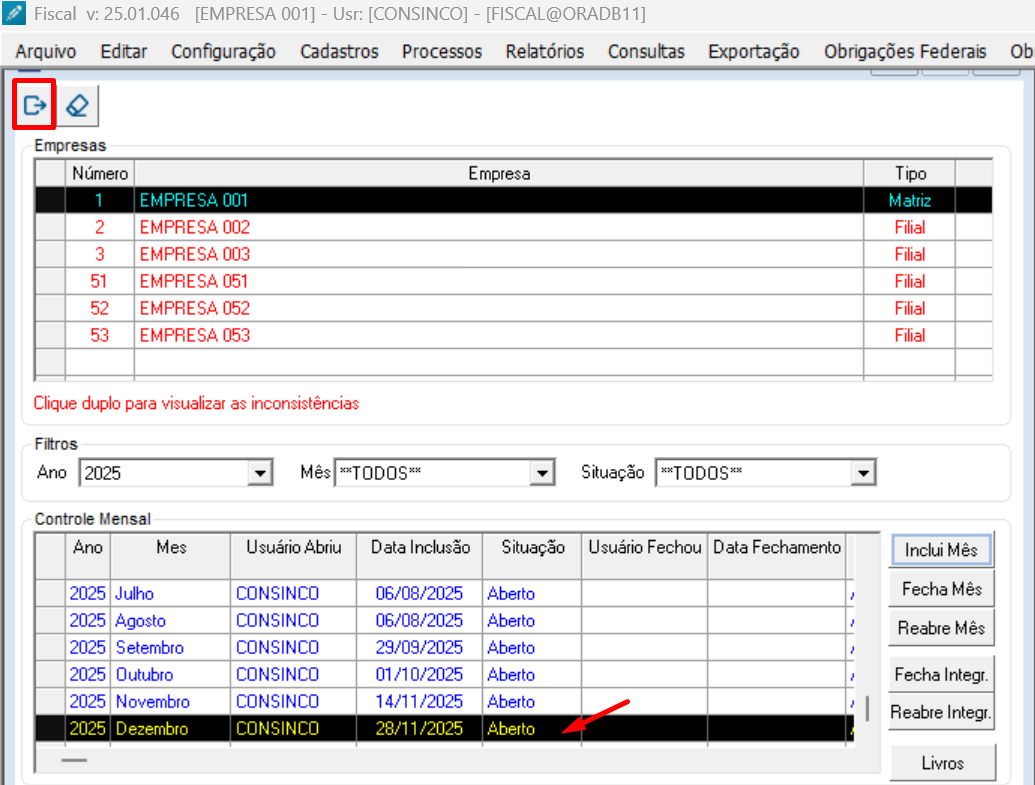Click the Controle Mensal vertical scrollbar thumb
1035x785 pixels.
coord(867,708)
